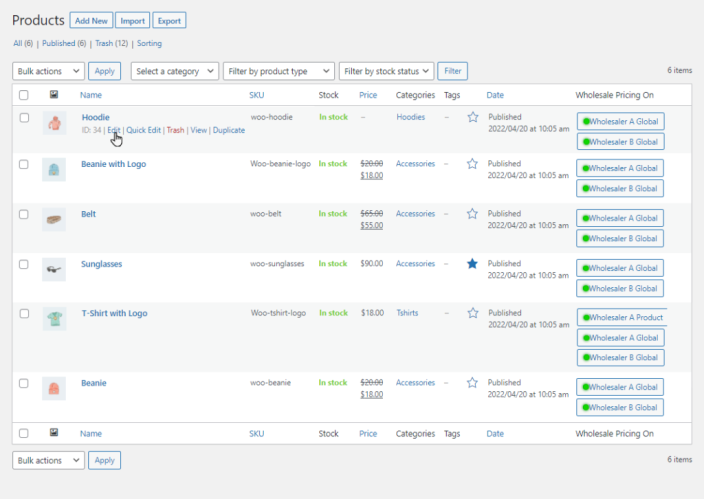Toggle featured star for T-Shirt with Logo

tap(472, 313)
